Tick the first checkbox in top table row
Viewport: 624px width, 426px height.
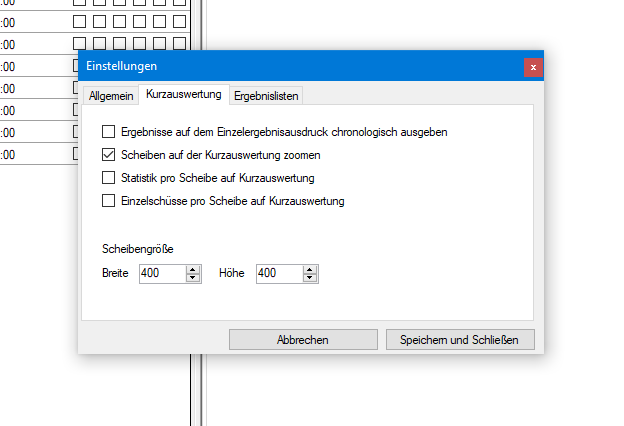(80, 2)
